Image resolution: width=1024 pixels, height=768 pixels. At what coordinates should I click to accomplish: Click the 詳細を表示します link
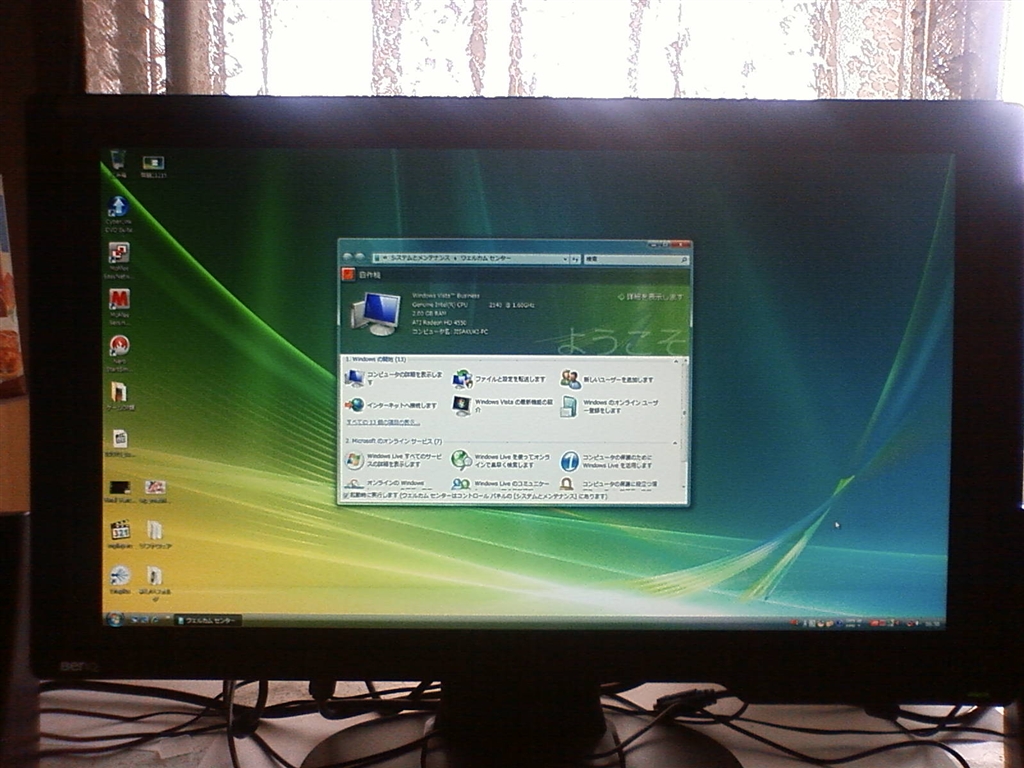pyautogui.click(x=650, y=296)
